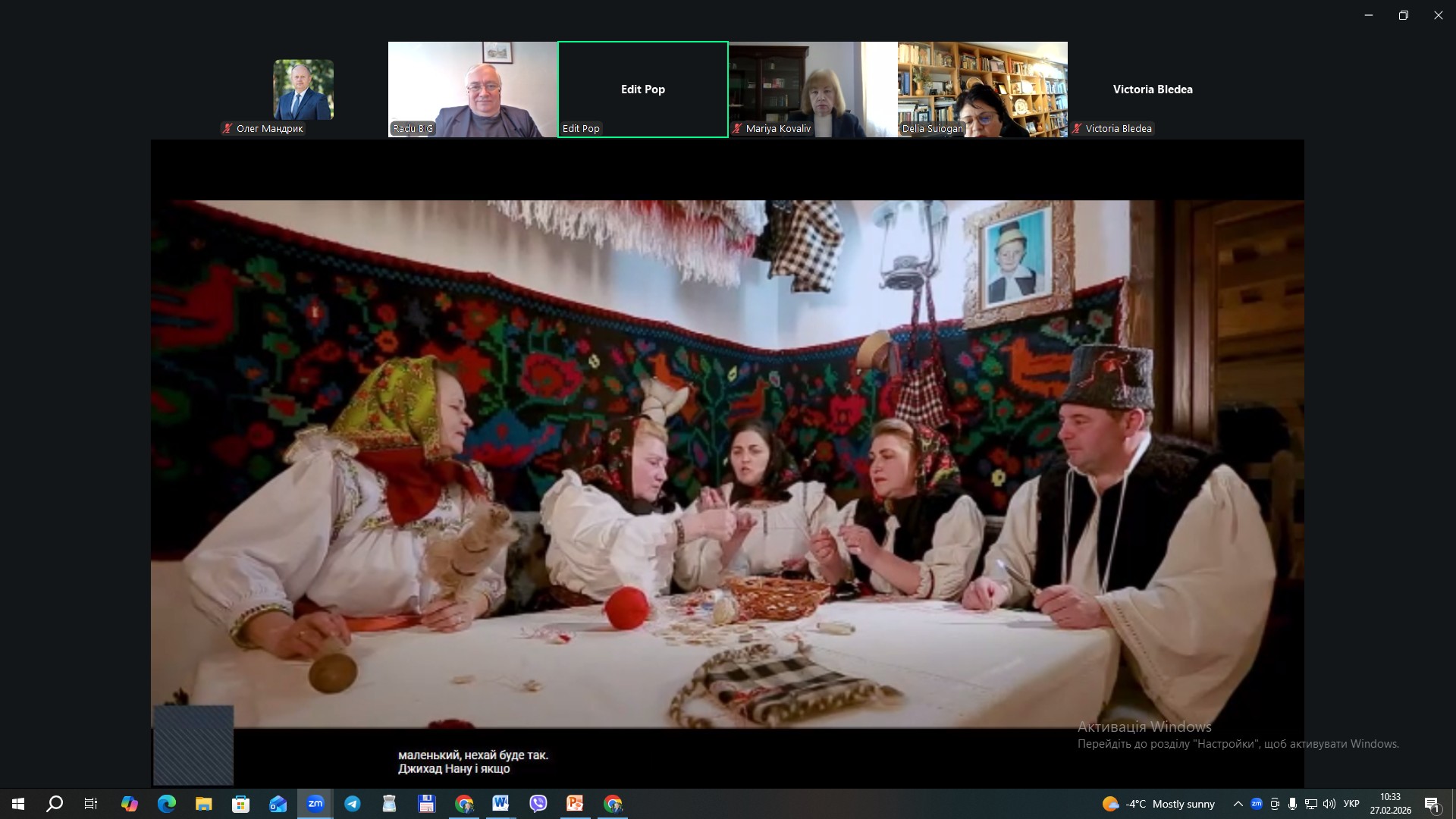This screenshot has height=819, width=1456.
Task: Toggle the volume speaker tray icon
Action: coord(1329,804)
